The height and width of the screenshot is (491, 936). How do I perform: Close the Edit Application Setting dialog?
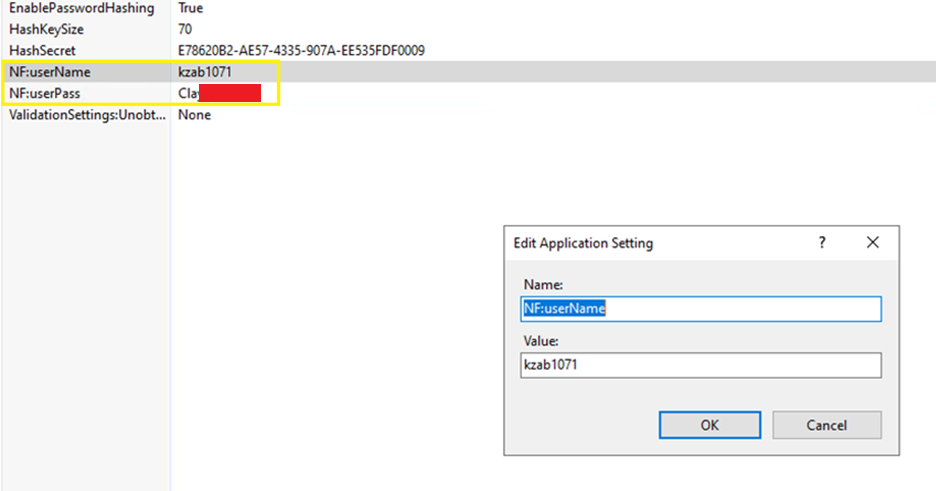[x=872, y=243]
